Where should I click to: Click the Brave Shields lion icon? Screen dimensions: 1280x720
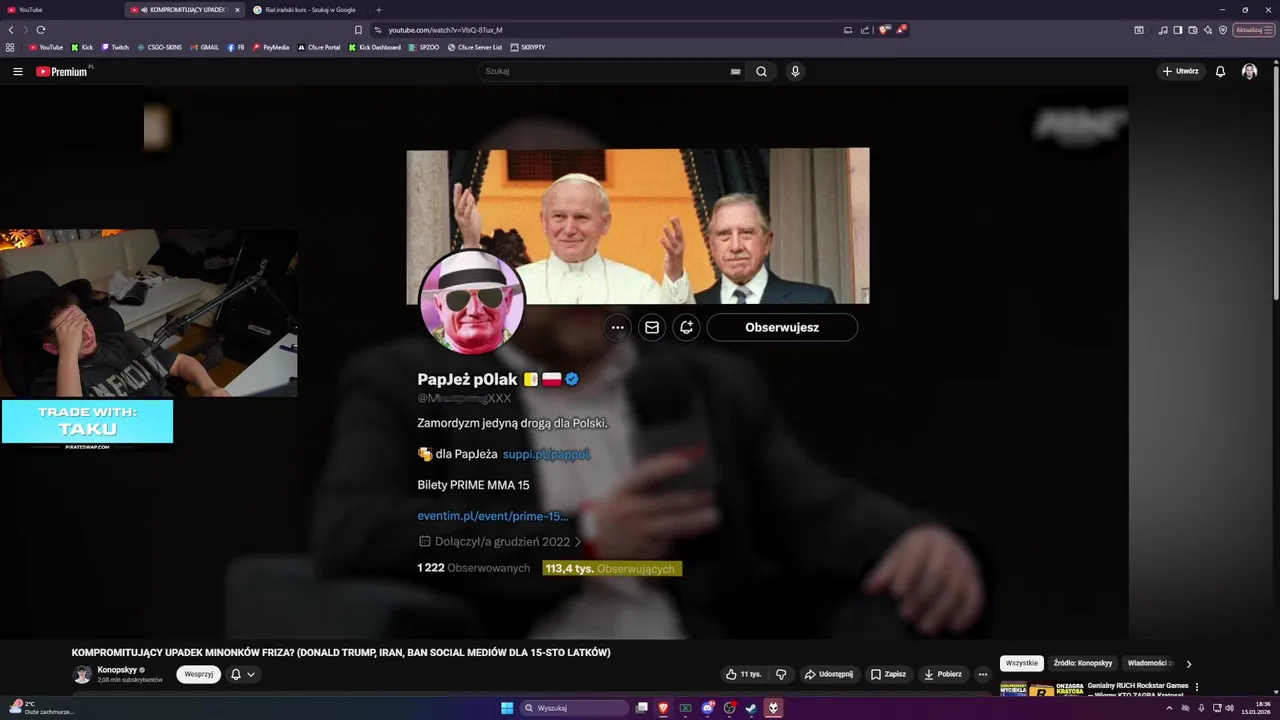[884, 30]
